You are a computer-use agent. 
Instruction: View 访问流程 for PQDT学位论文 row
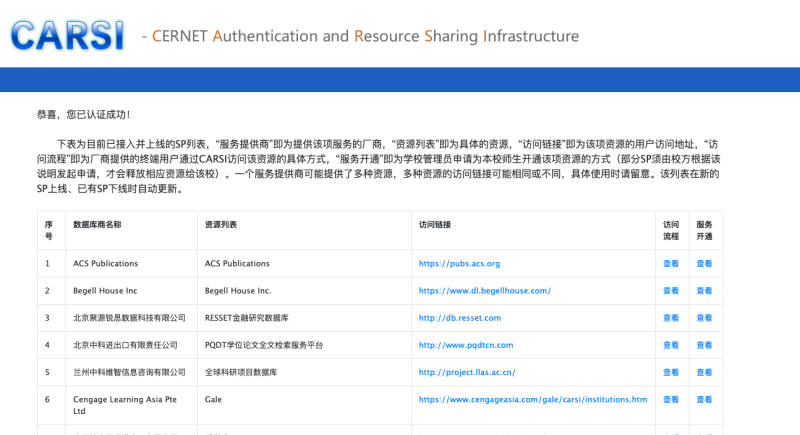coord(671,345)
